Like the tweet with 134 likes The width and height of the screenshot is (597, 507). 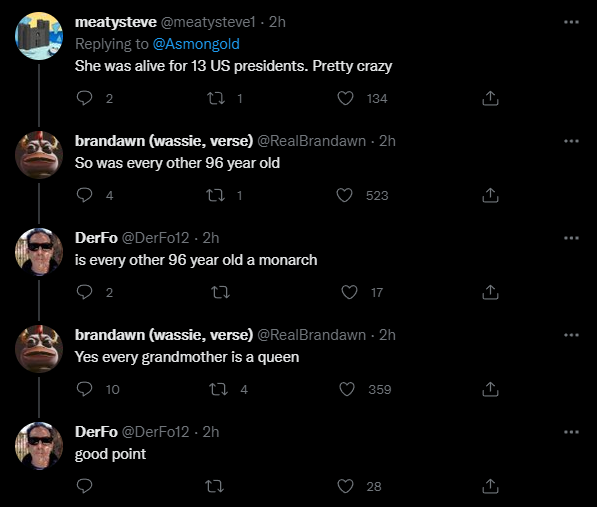click(345, 98)
